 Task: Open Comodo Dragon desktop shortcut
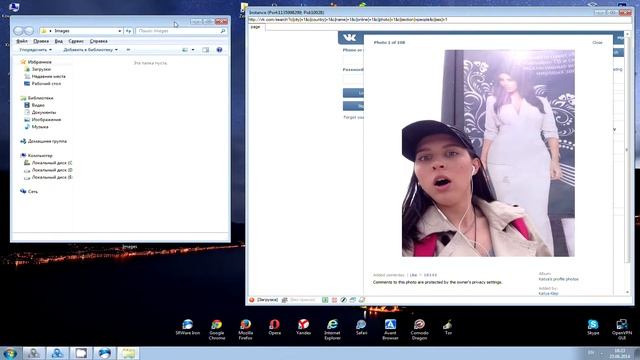(x=419, y=330)
